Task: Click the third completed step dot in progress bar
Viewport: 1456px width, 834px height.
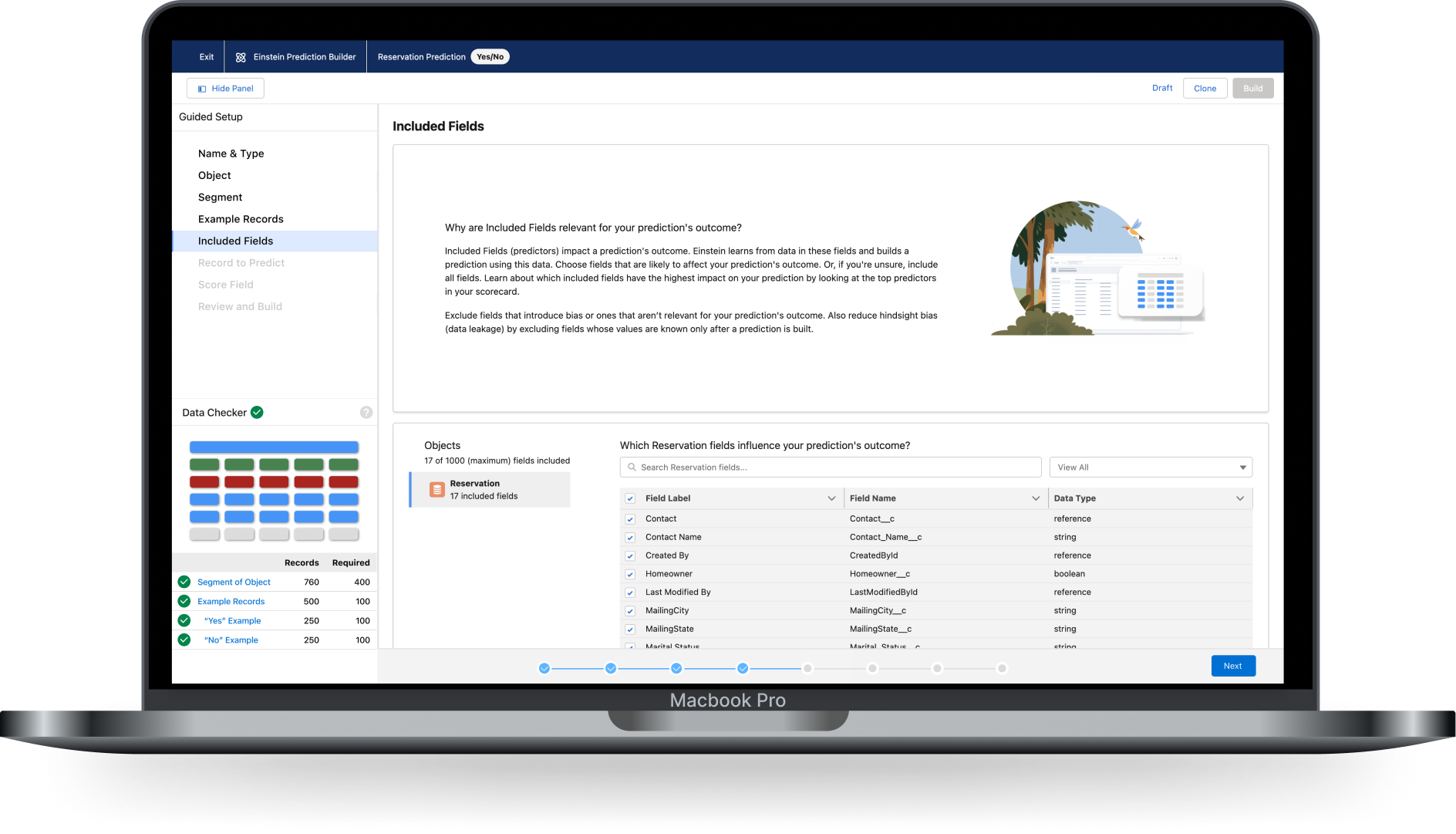Action: pyautogui.click(x=676, y=668)
